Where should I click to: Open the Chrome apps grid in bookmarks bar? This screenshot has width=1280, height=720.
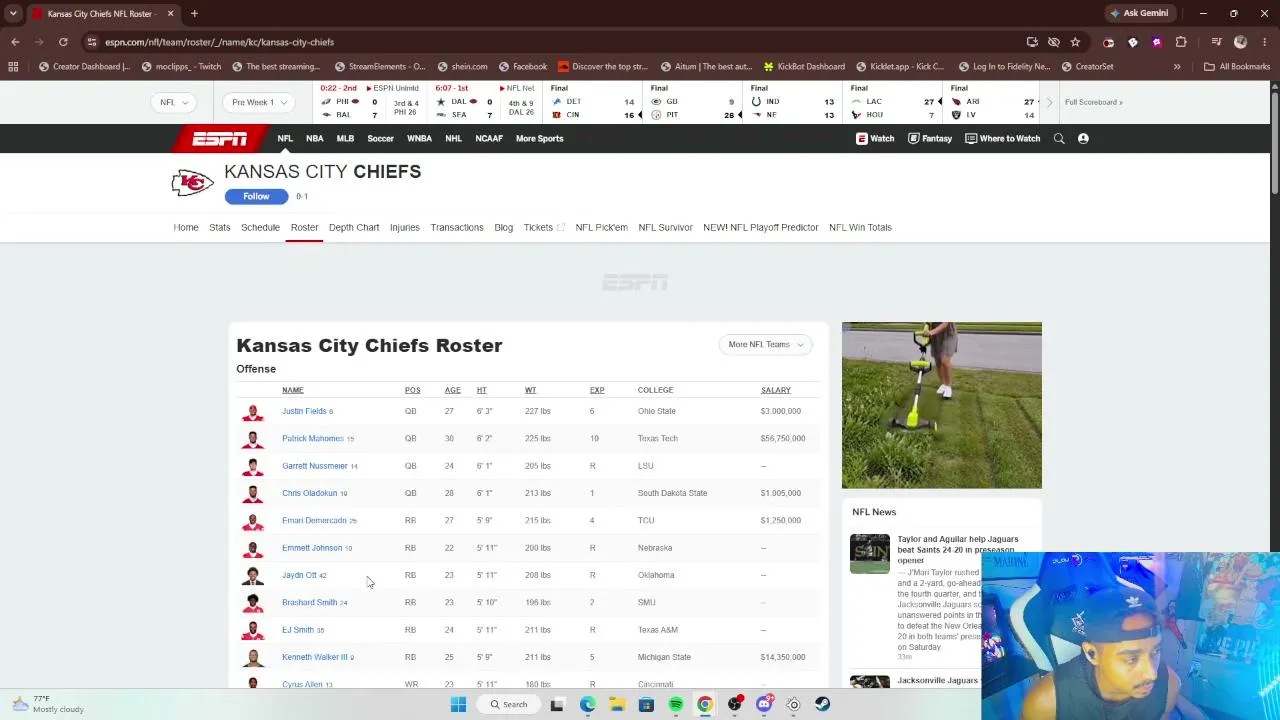pyautogui.click(x=13, y=67)
